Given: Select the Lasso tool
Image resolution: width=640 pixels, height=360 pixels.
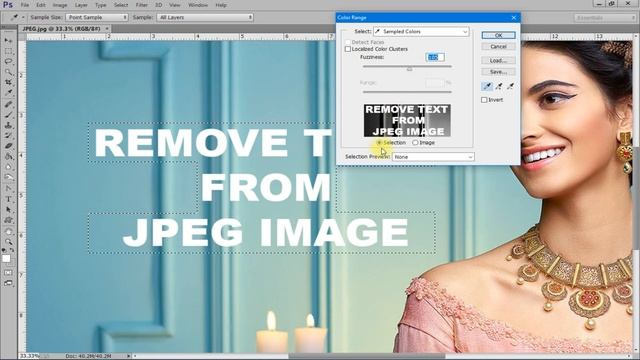Looking at the screenshot, I should (x=8, y=61).
